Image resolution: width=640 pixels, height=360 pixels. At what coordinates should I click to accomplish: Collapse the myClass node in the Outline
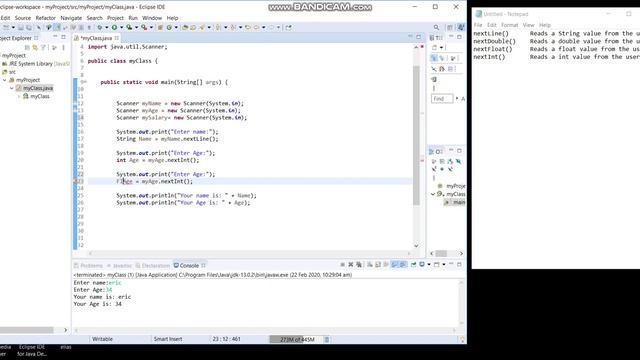click(433, 194)
